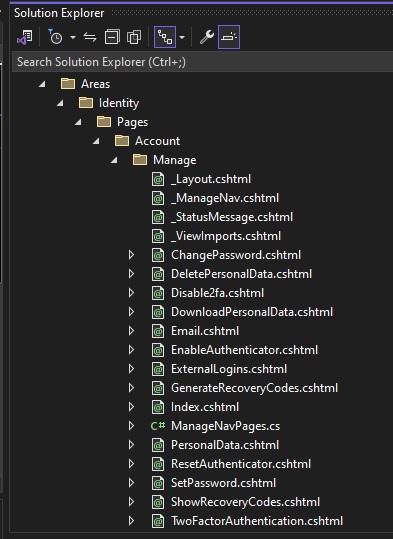
Task: Collapse the Account folder arrow
Action: point(96,141)
